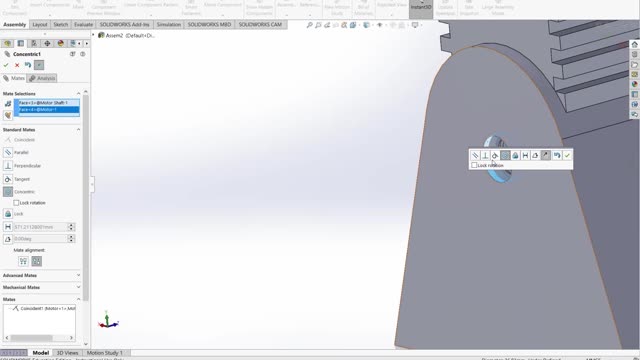
Task: Collapse the Mate Selections section
Action: (x=78, y=93)
